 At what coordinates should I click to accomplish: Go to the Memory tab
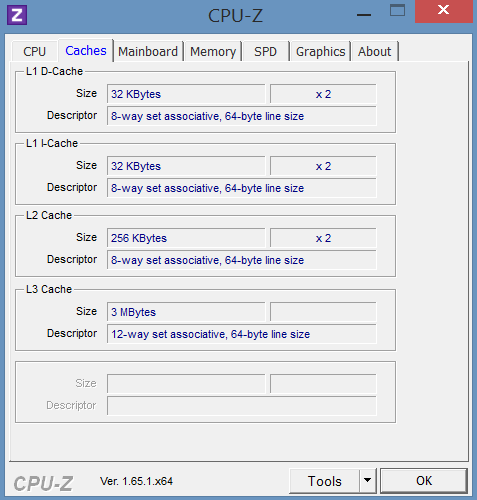click(x=213, y=52)
